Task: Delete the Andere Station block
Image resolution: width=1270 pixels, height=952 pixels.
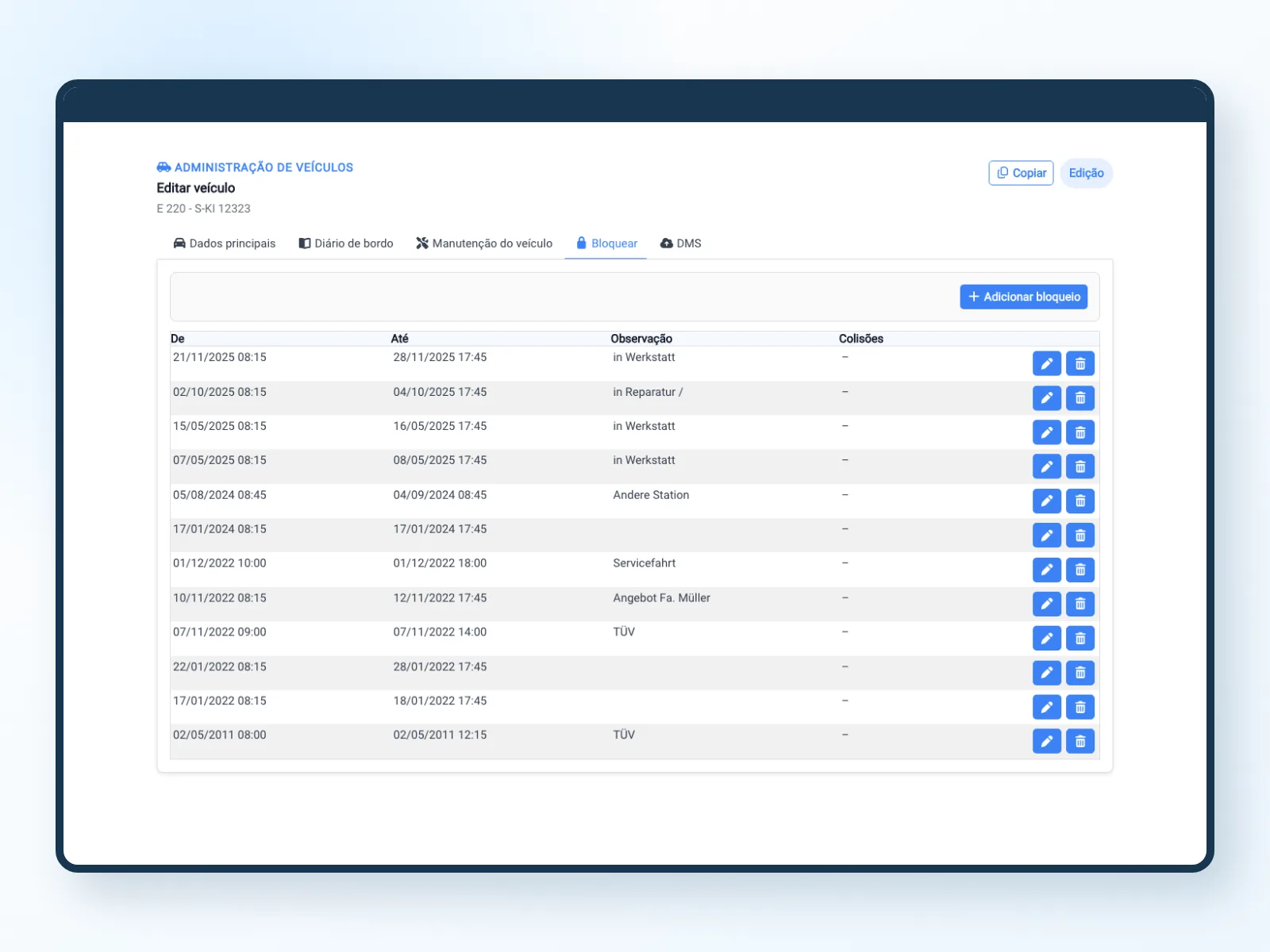Action: pos(1080,501)
